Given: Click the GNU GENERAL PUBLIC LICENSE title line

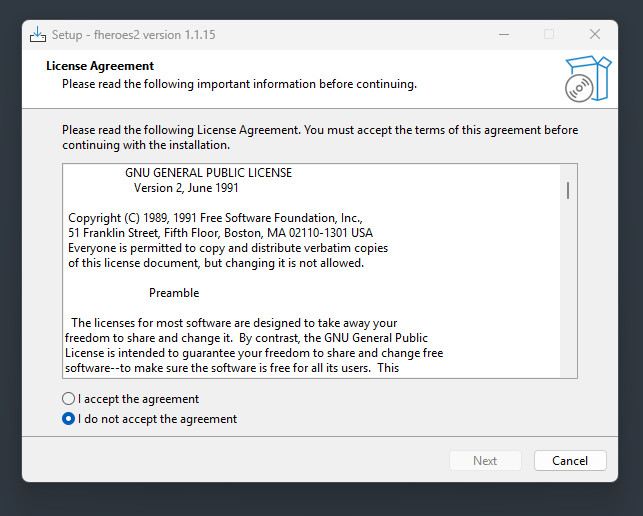Looking at the screenshot, I should point(208,173).
